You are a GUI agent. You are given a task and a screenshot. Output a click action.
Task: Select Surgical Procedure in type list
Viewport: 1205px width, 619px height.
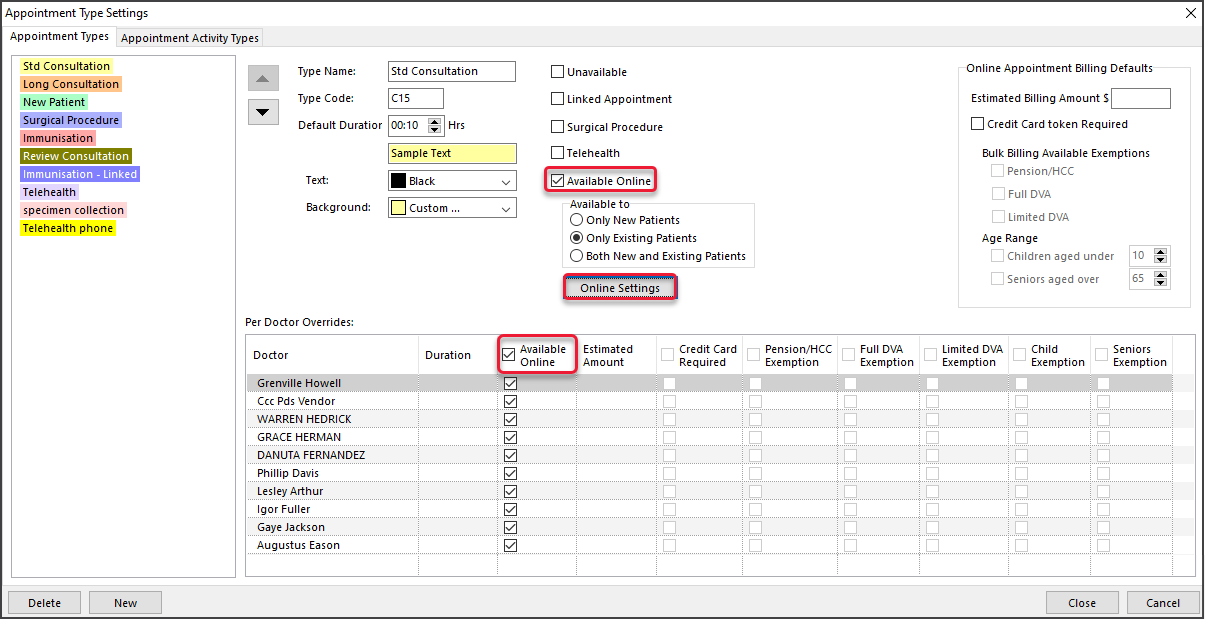72,120
